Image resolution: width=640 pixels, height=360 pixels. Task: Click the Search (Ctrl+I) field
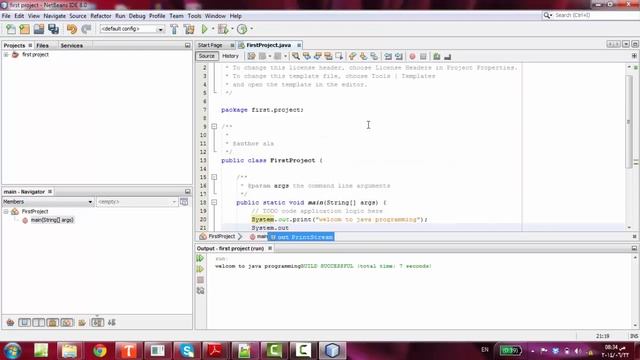pos(595,15)
